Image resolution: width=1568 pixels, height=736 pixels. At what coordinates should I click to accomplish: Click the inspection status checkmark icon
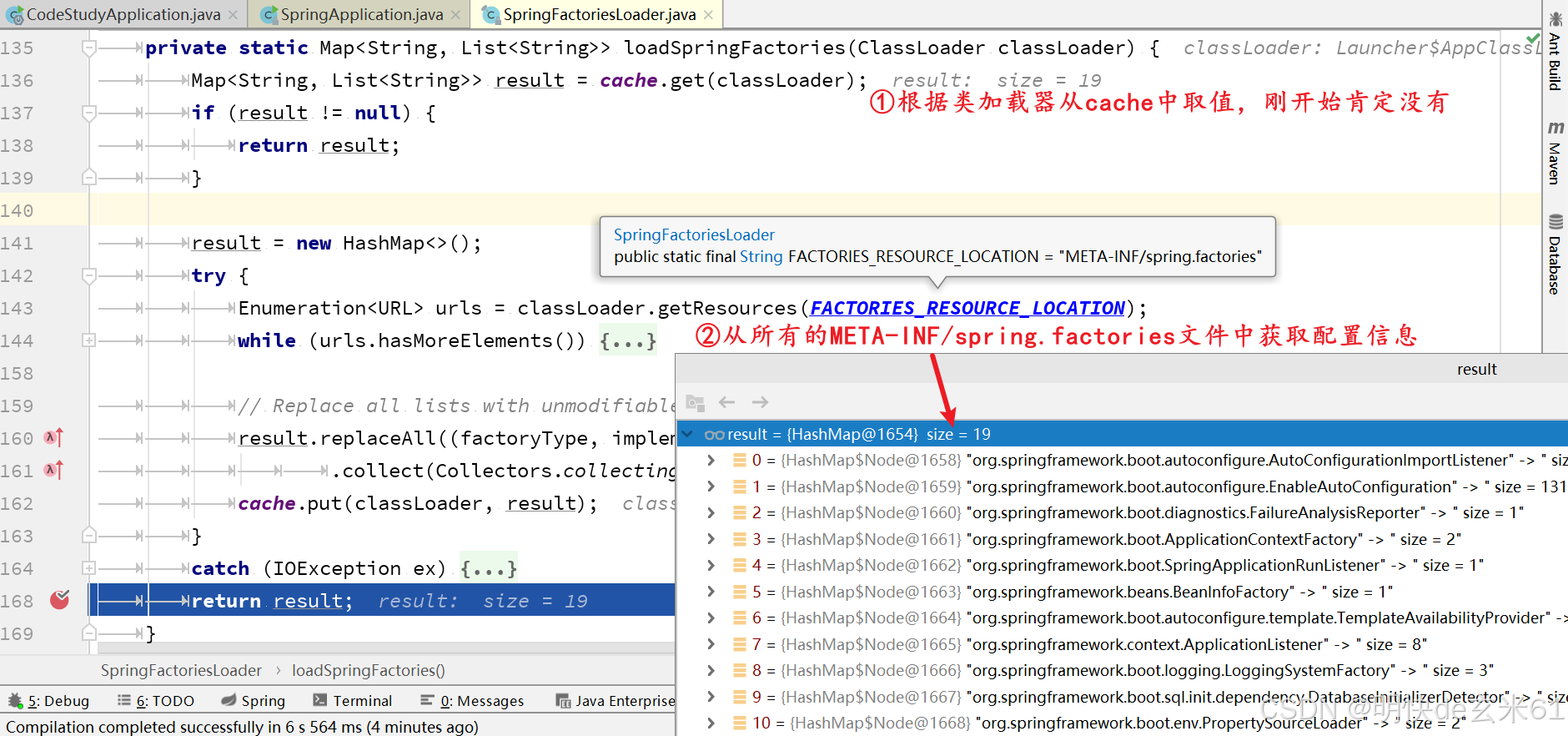click(x=1533, y=38)
